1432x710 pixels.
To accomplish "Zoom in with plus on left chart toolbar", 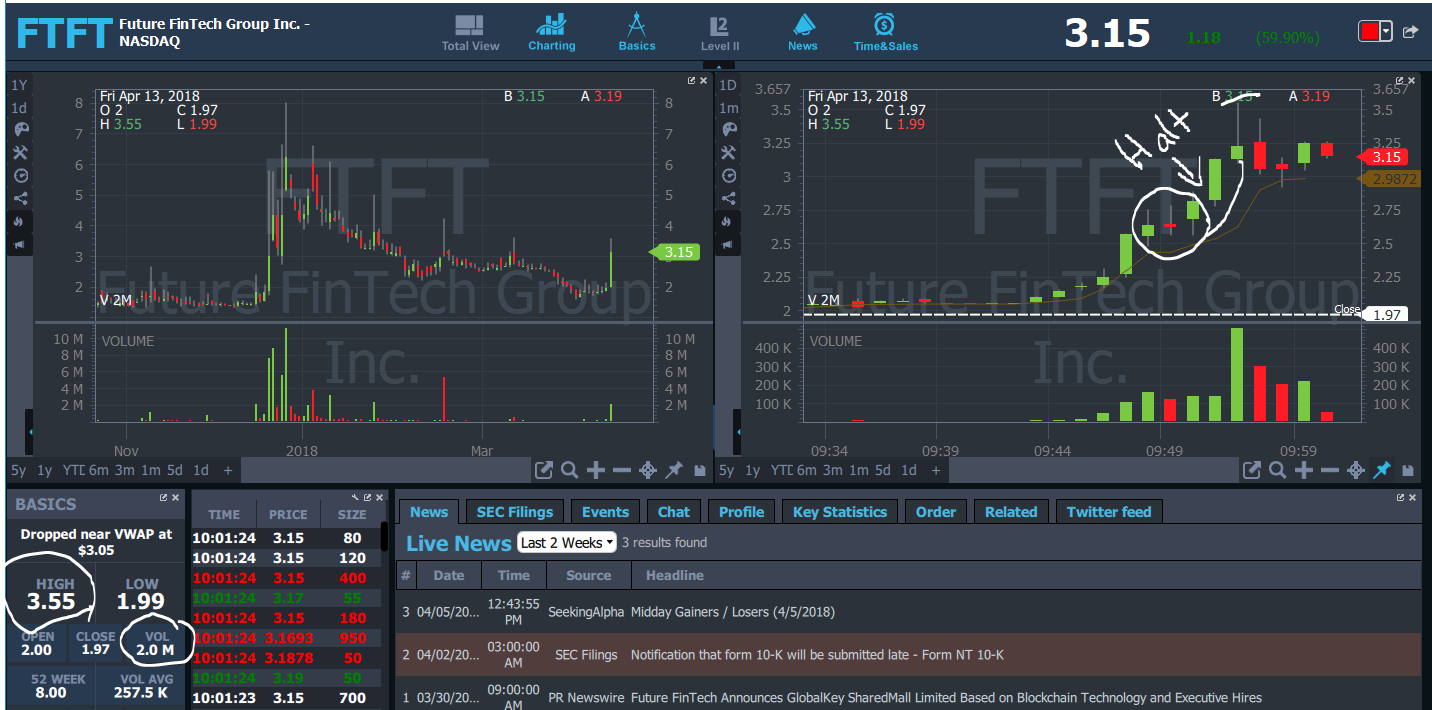I will pos(596,470).
